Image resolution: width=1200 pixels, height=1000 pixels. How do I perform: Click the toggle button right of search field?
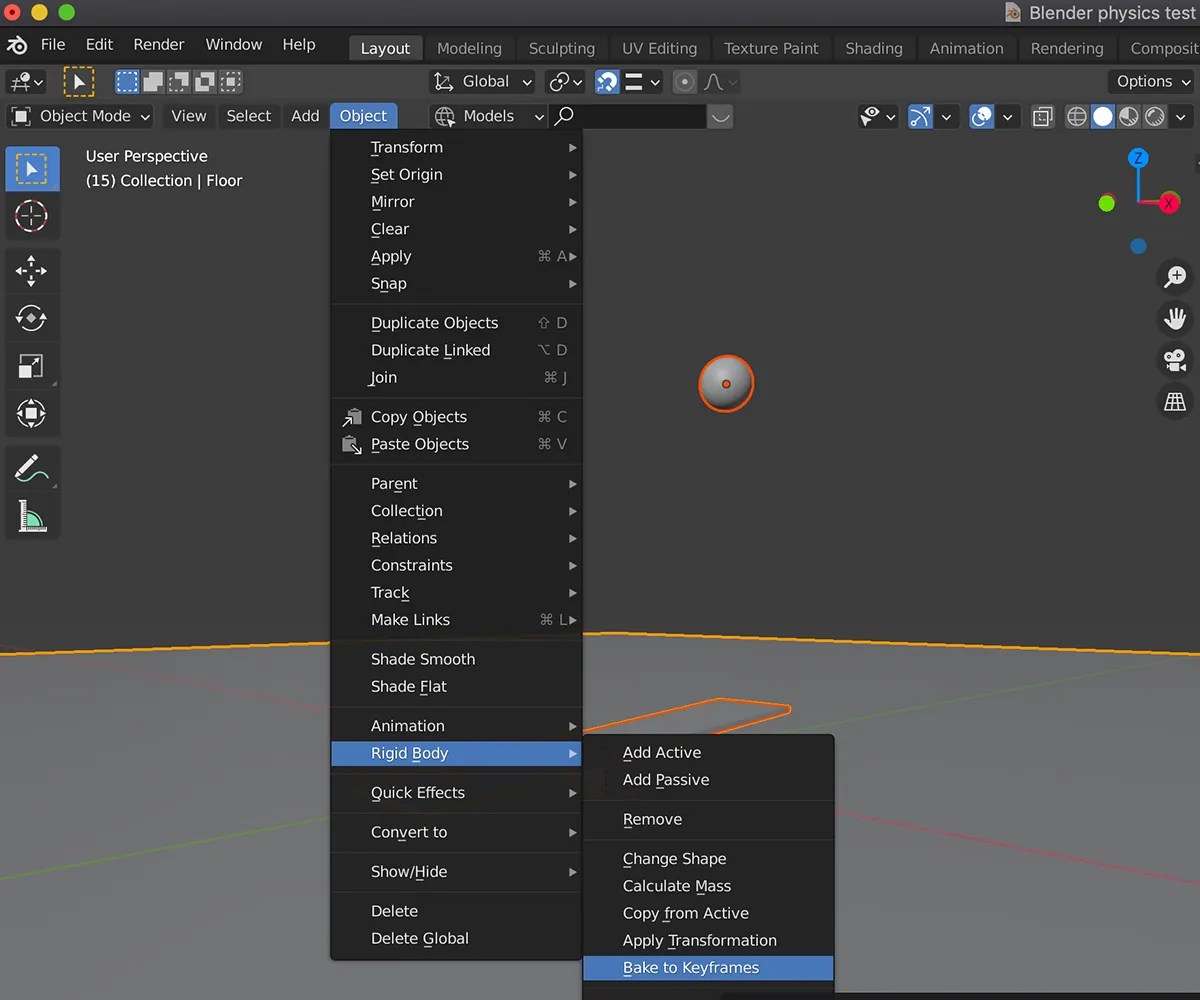pyautogui.click(x=720, y=117)
